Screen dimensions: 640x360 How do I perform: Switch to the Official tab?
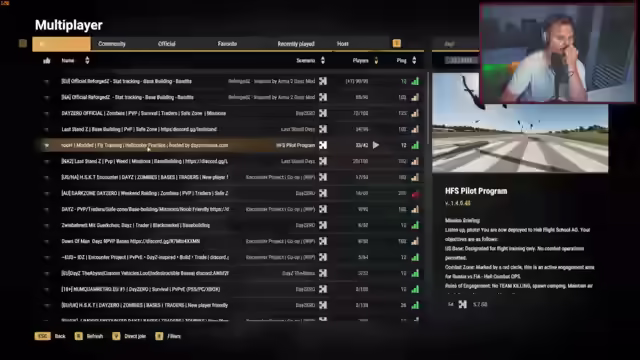pyautogui.click(x=167, y=44)
